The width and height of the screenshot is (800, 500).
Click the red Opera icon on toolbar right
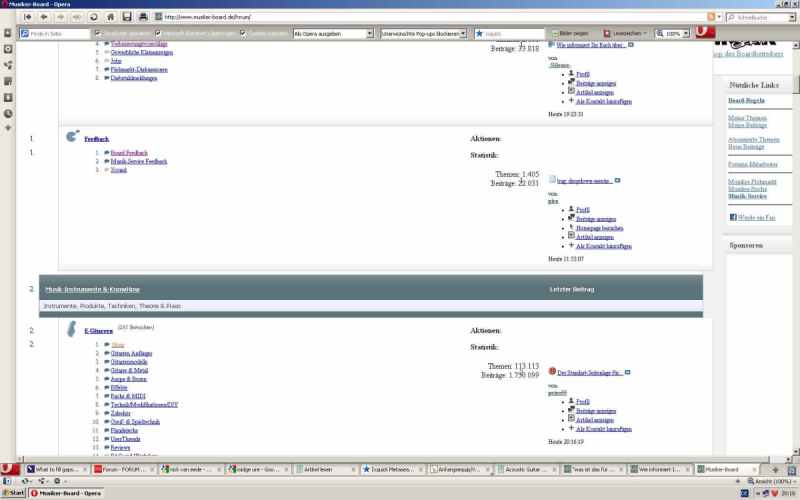pyautogui.click(x=705, y=32)
